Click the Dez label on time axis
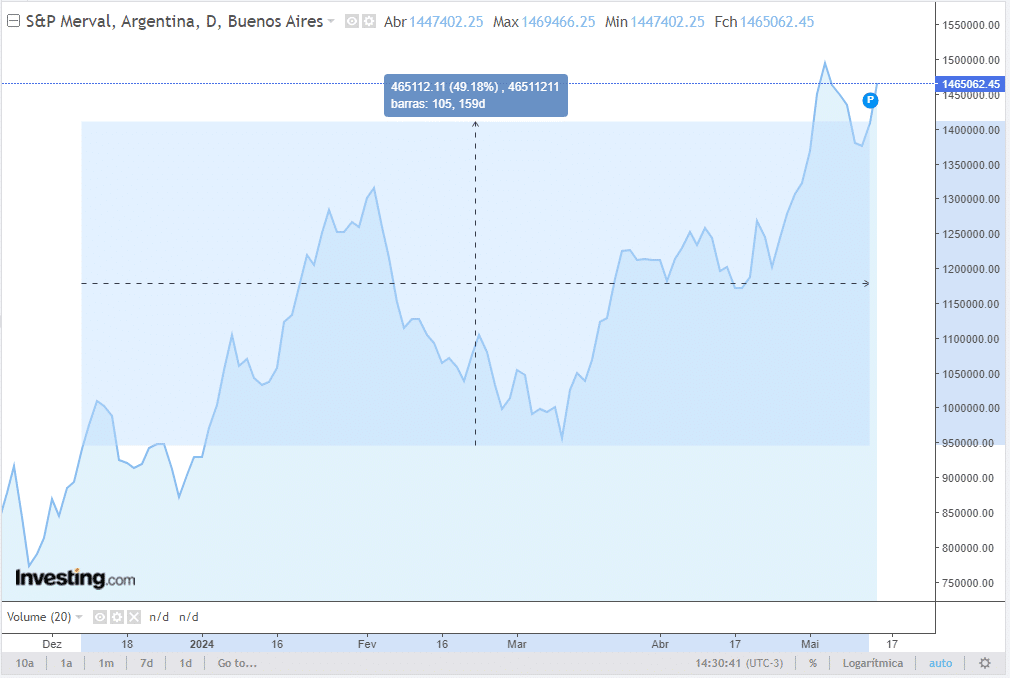1010x678 pixels. pos(52,644)
